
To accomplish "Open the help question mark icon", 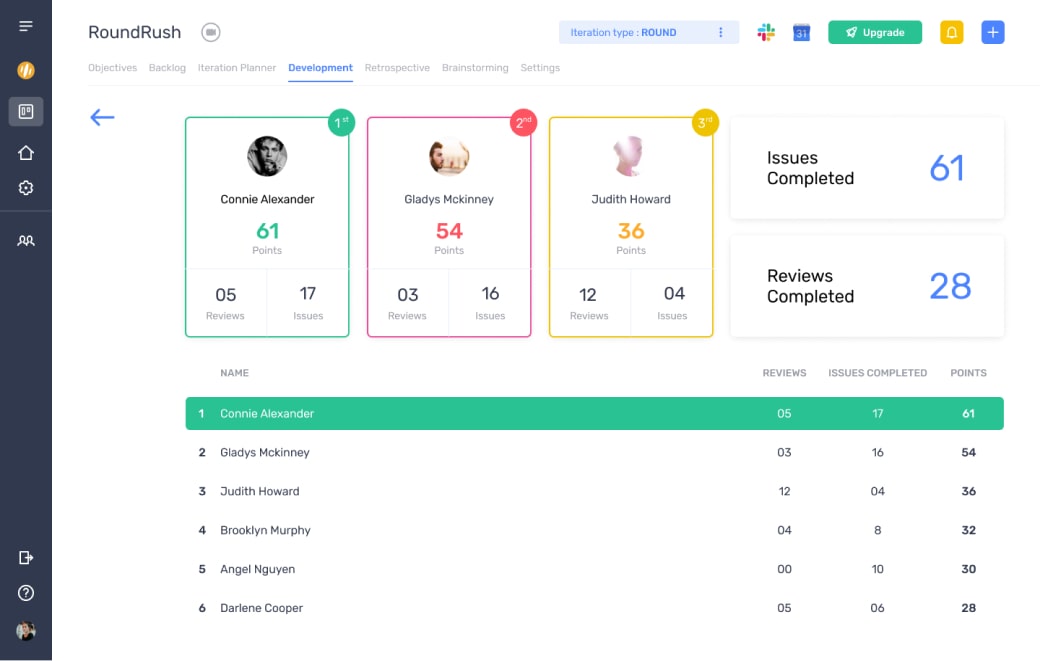I will [26, 593].
